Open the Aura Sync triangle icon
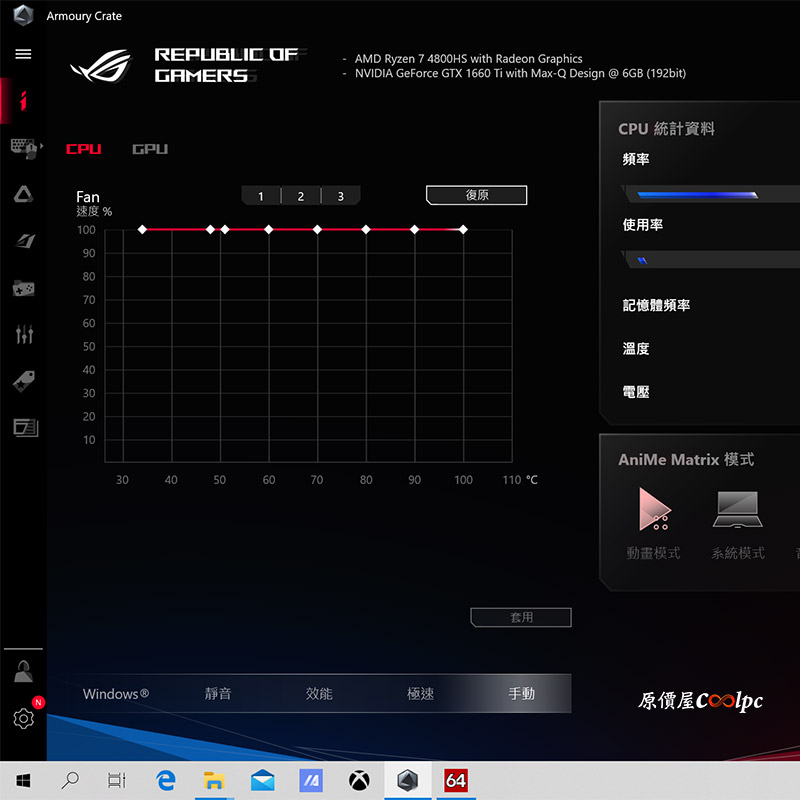 pyautogui.click(x=23, y=194)
